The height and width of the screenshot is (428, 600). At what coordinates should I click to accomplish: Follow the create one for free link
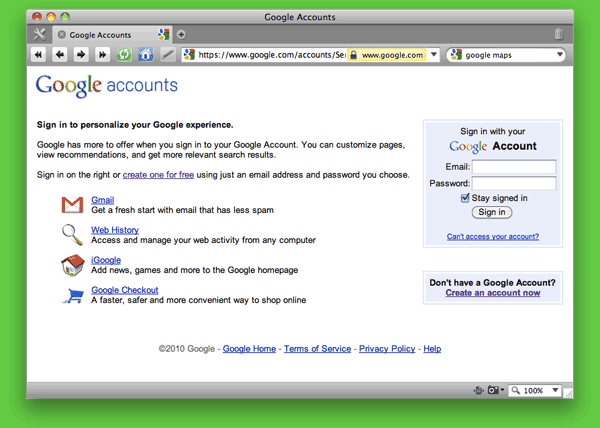[x=158, y=175]
